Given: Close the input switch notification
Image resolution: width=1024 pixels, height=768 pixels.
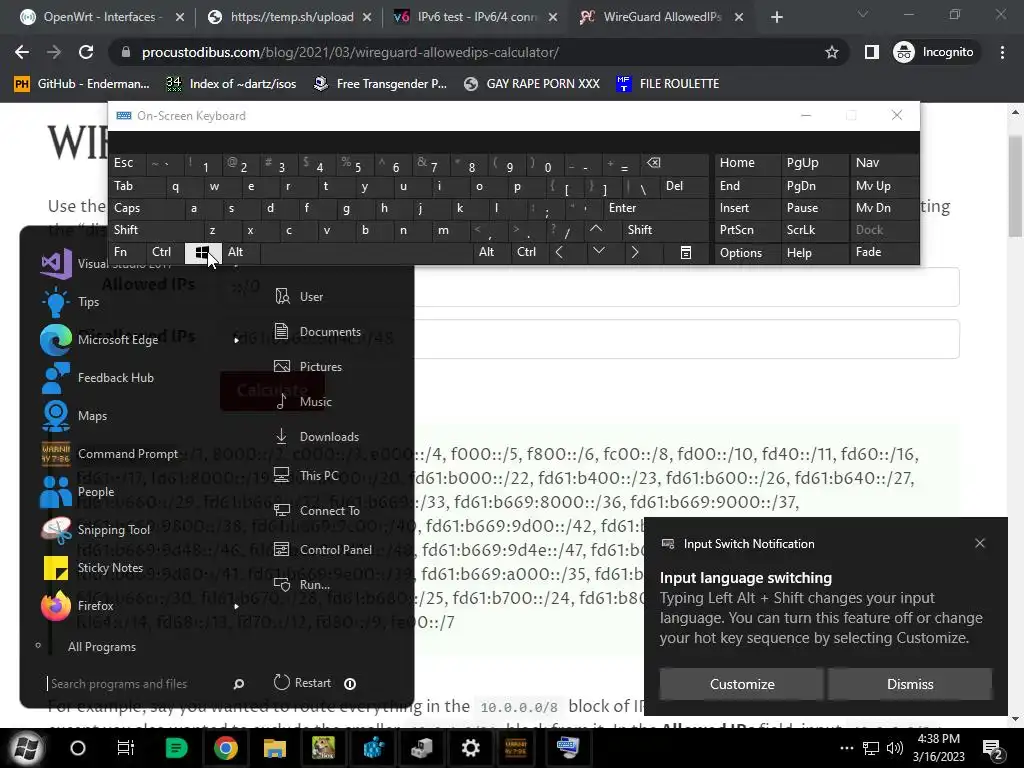Looking at the screenshot, I should [x=980, y=543].
